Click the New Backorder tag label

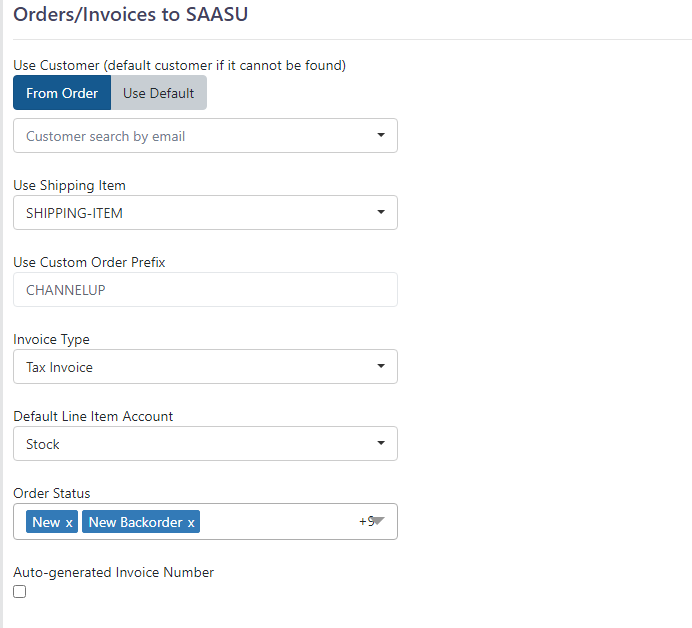pos(135,522)
